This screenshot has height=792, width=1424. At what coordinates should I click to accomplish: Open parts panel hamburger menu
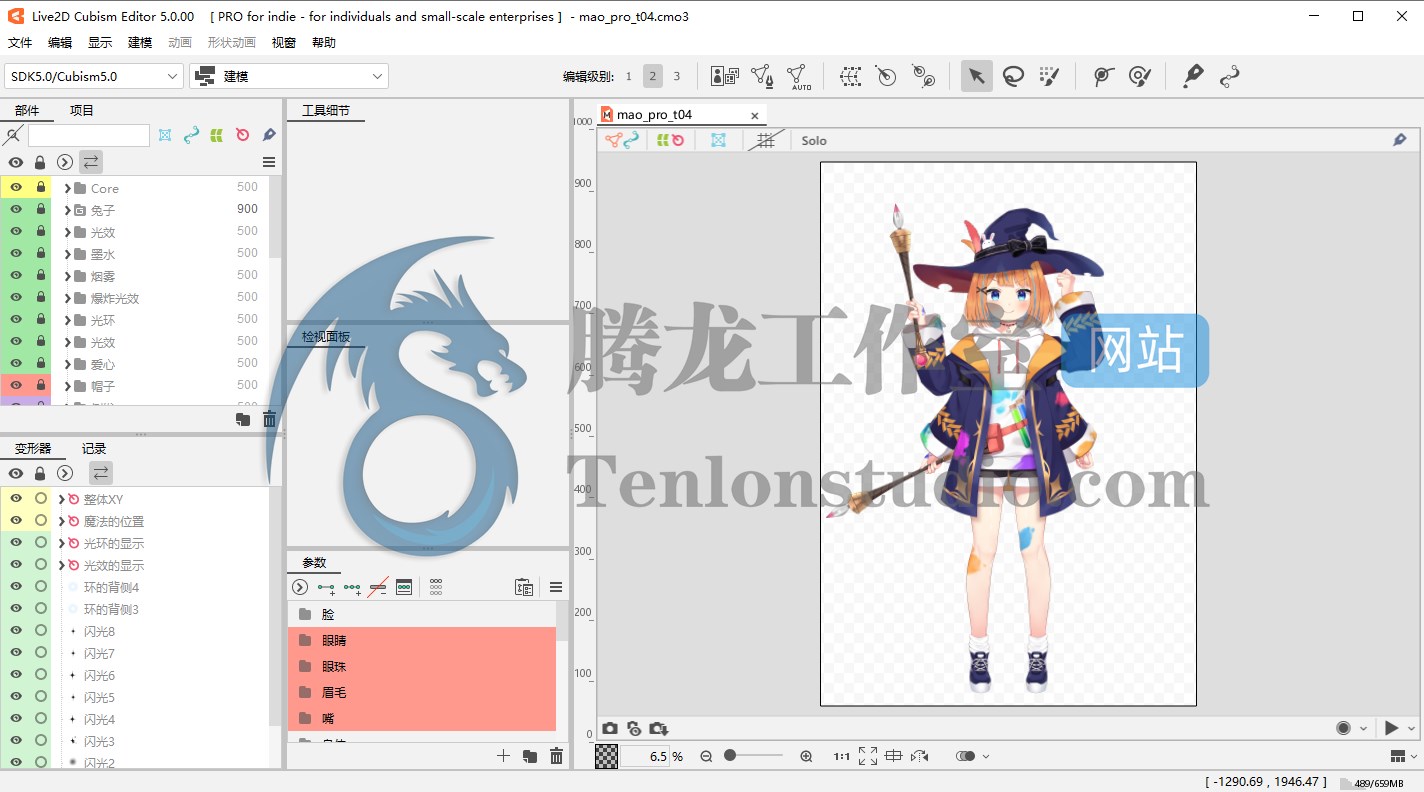click(269, 162)
